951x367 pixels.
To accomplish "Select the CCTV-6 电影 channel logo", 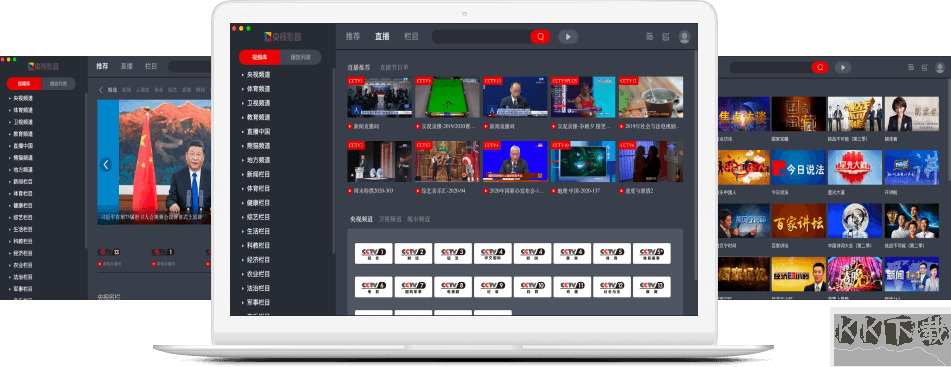I will click(374, 287).
